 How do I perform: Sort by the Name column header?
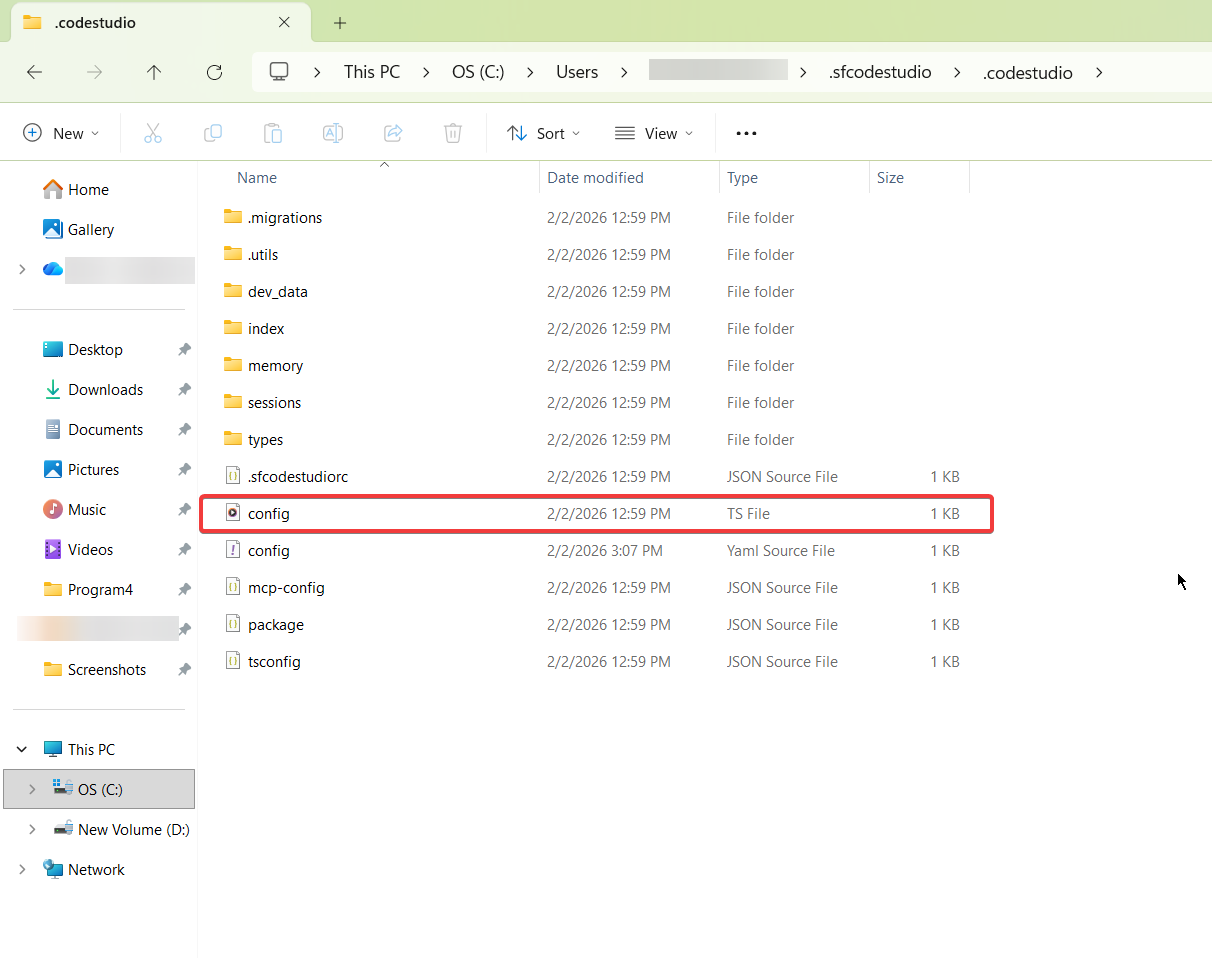[x=257, y=178]
